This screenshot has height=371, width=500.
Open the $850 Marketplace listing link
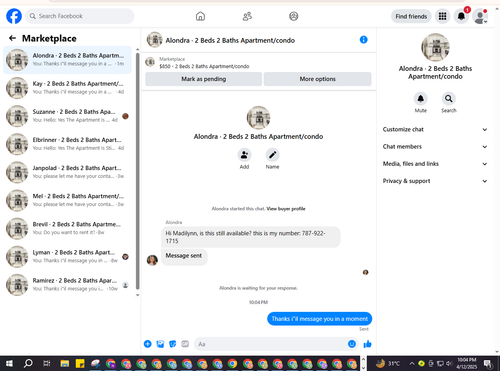(x=204, y=66)
